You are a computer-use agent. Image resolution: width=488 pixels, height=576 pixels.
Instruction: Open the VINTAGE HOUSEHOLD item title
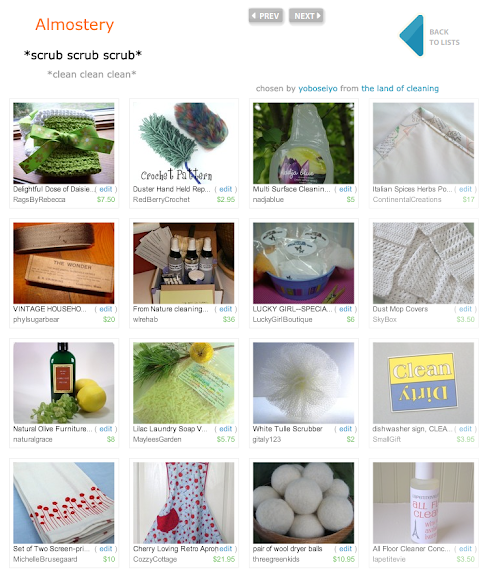(50, 309)
